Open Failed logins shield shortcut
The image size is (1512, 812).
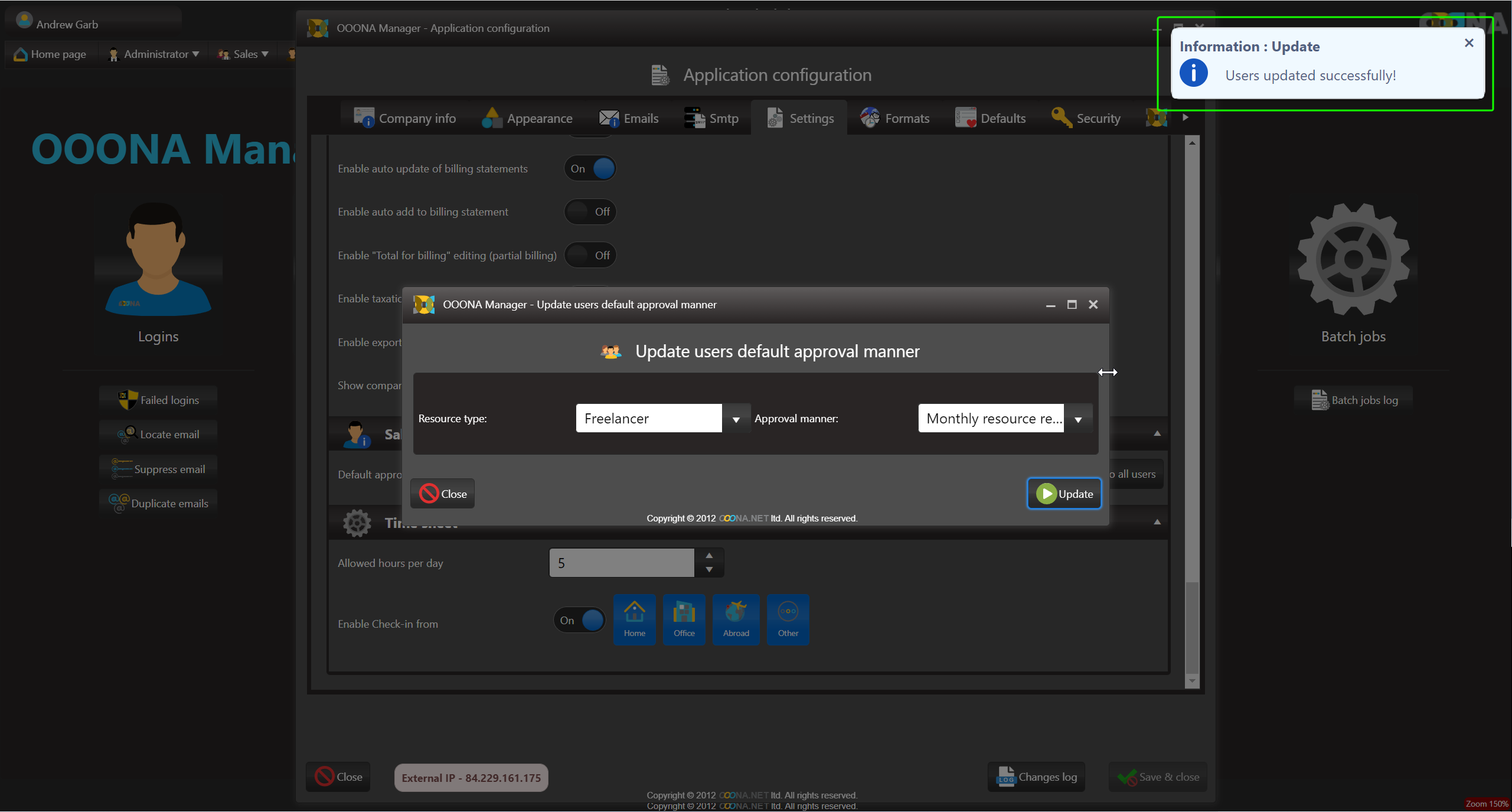click(158, 400)
